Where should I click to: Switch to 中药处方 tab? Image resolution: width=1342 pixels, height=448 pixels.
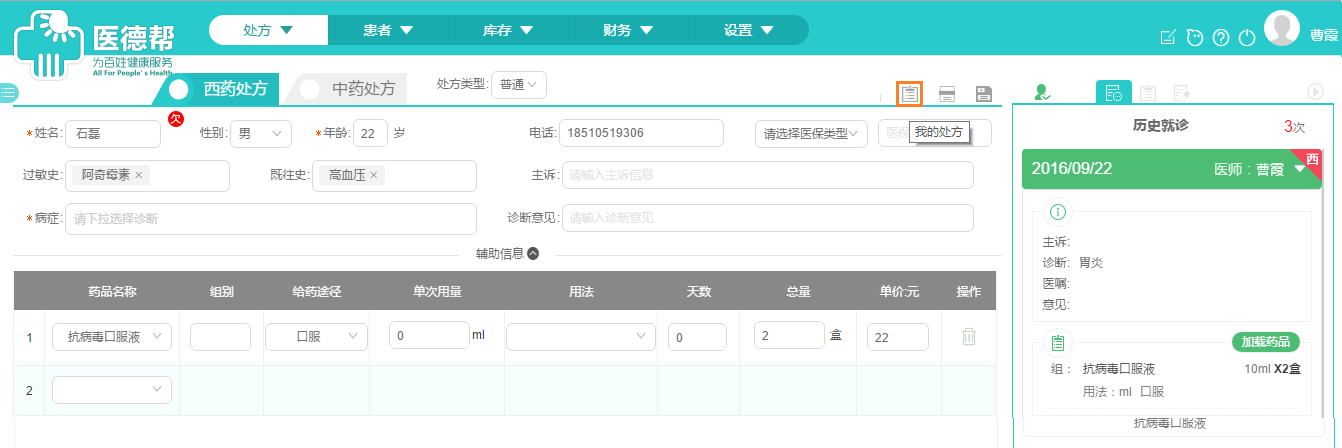[348, 89]
